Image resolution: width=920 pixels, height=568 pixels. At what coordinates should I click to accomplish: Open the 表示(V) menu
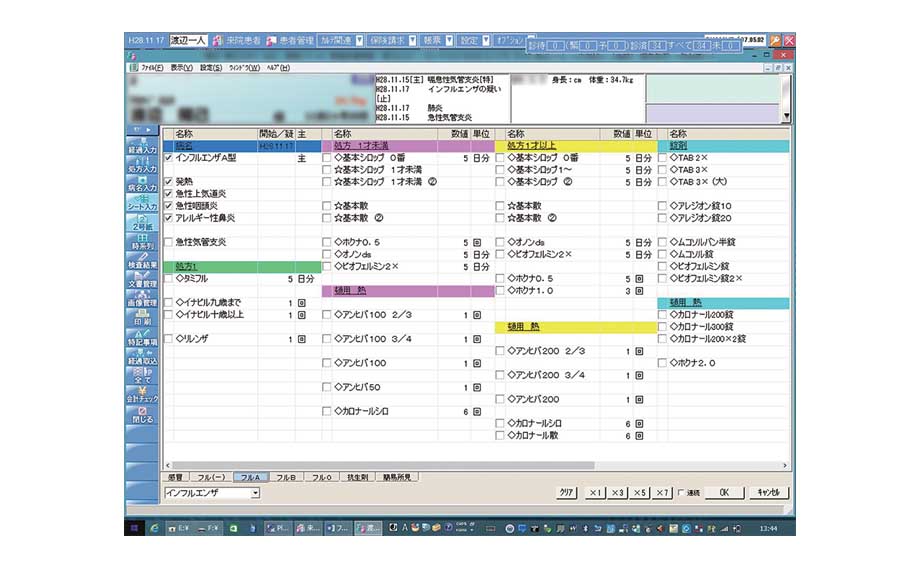click(x=181, y=68)
